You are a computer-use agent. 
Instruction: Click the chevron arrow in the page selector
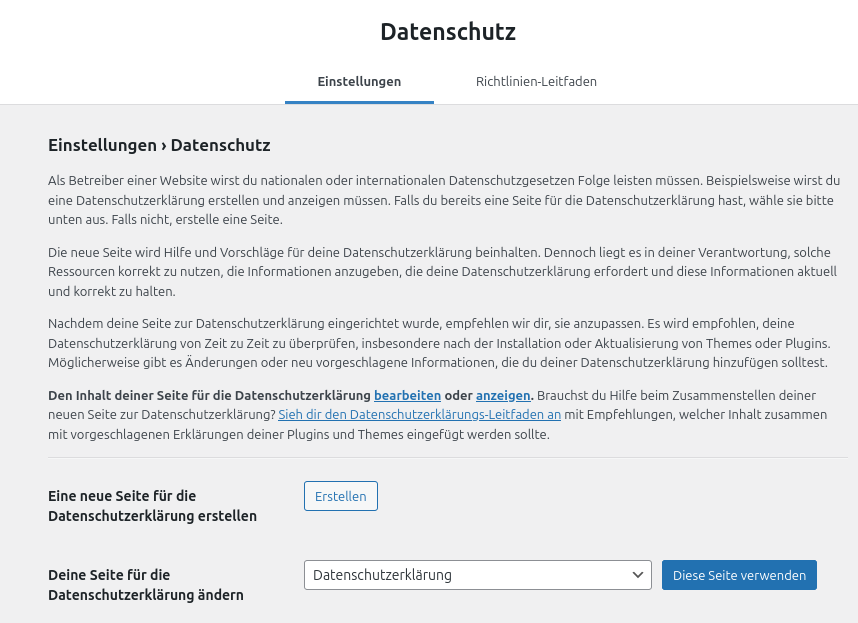tap(638, 575)
